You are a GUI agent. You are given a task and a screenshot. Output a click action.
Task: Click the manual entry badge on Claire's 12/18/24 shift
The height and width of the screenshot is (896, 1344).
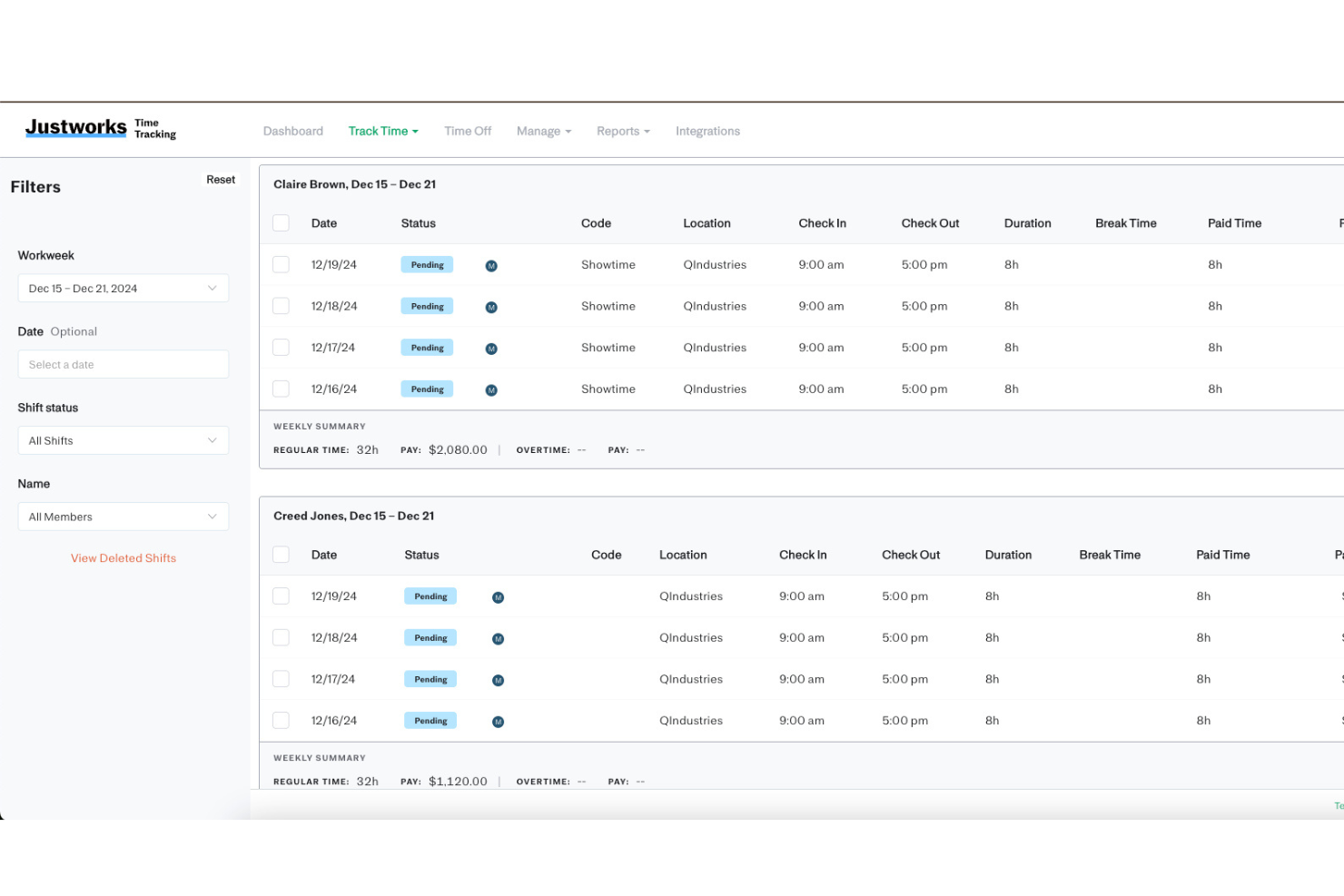[x=491, y=306]
